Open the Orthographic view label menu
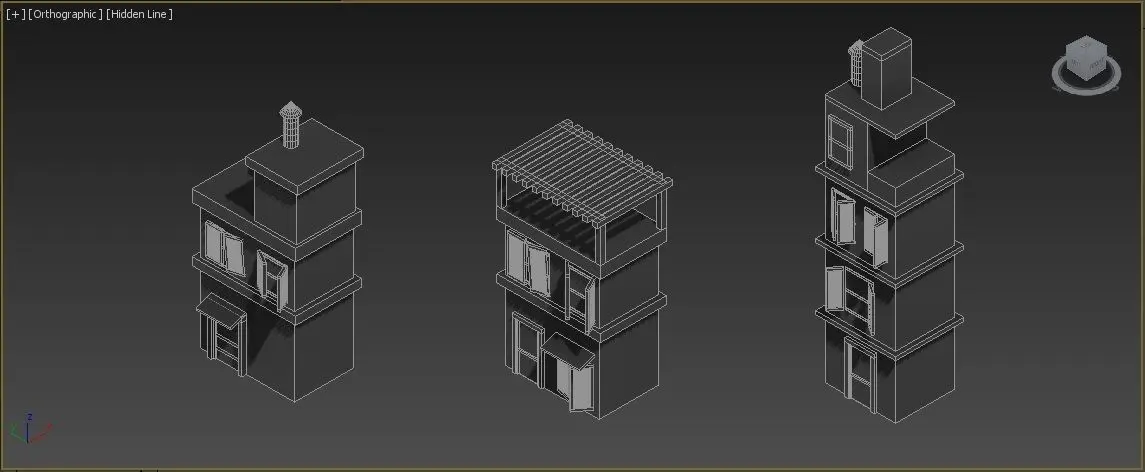The height and width of the screenshot is (472, 1145). 66,14
